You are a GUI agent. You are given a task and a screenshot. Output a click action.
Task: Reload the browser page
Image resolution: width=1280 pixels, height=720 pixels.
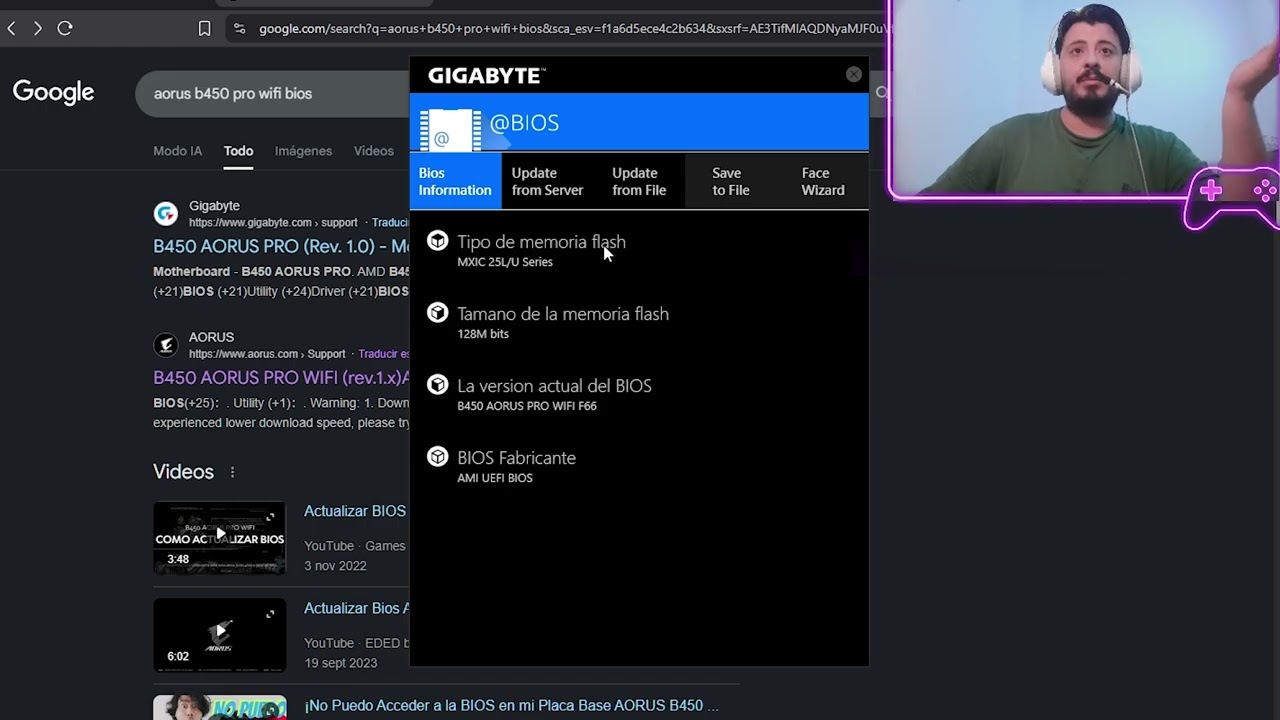(x=65, y=29)
